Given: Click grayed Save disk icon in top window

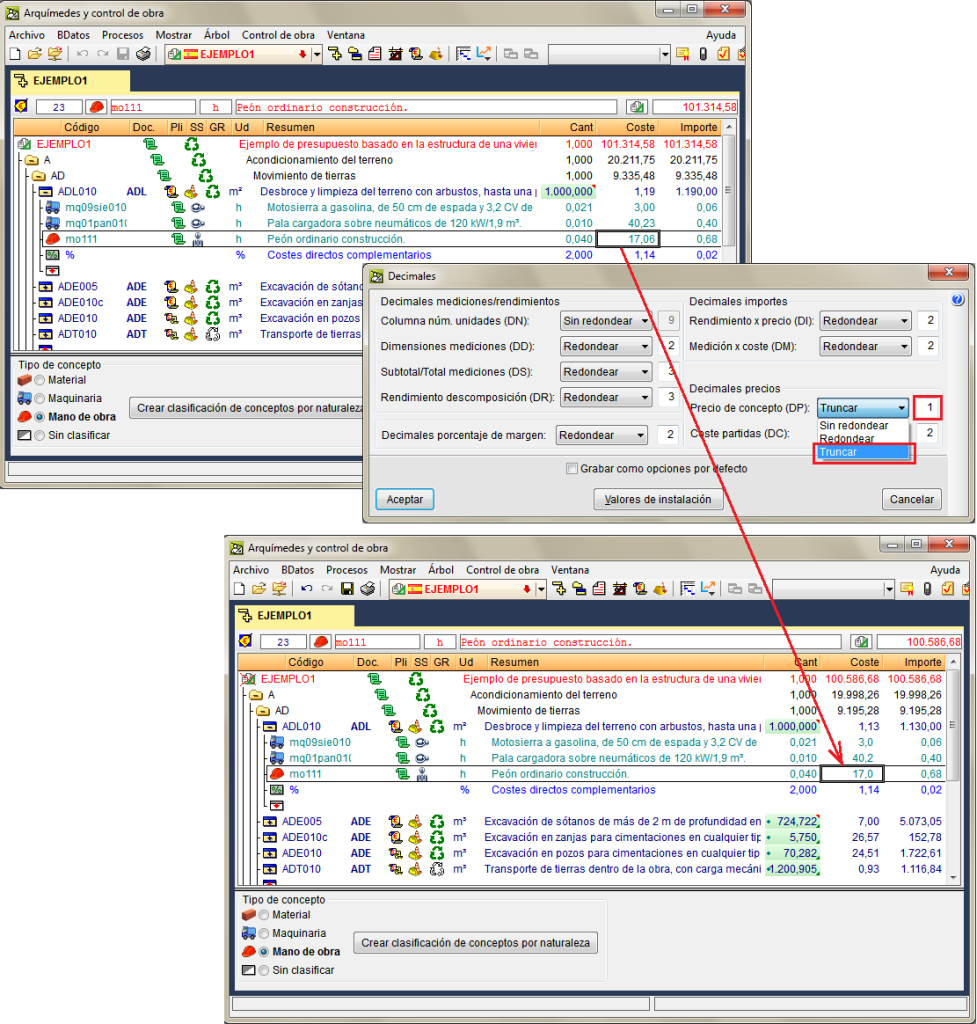Looking at the screenshot, I should click(123, 54).
